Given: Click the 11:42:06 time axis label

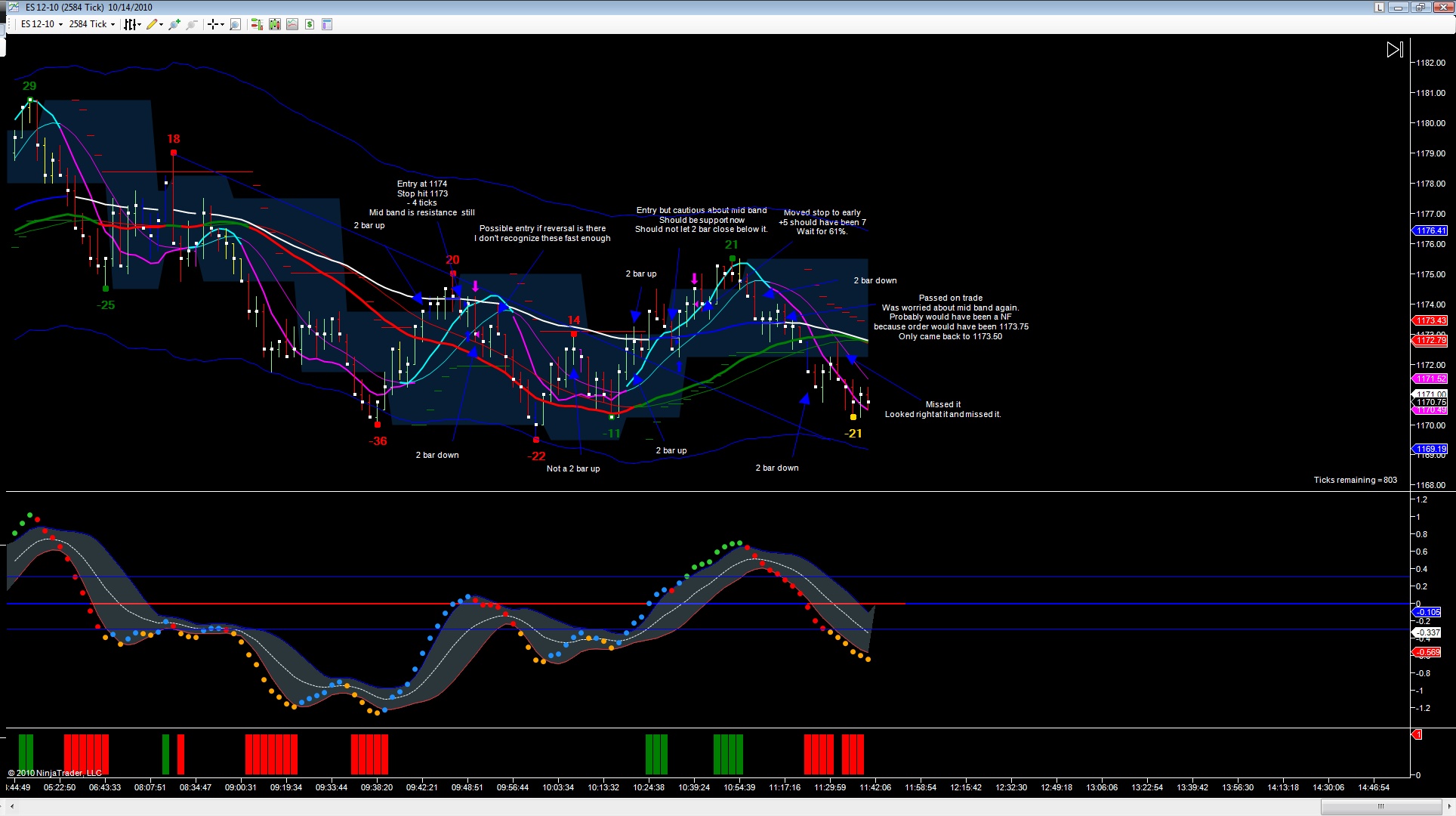Looking at the screenshot, I should (875, 787).
